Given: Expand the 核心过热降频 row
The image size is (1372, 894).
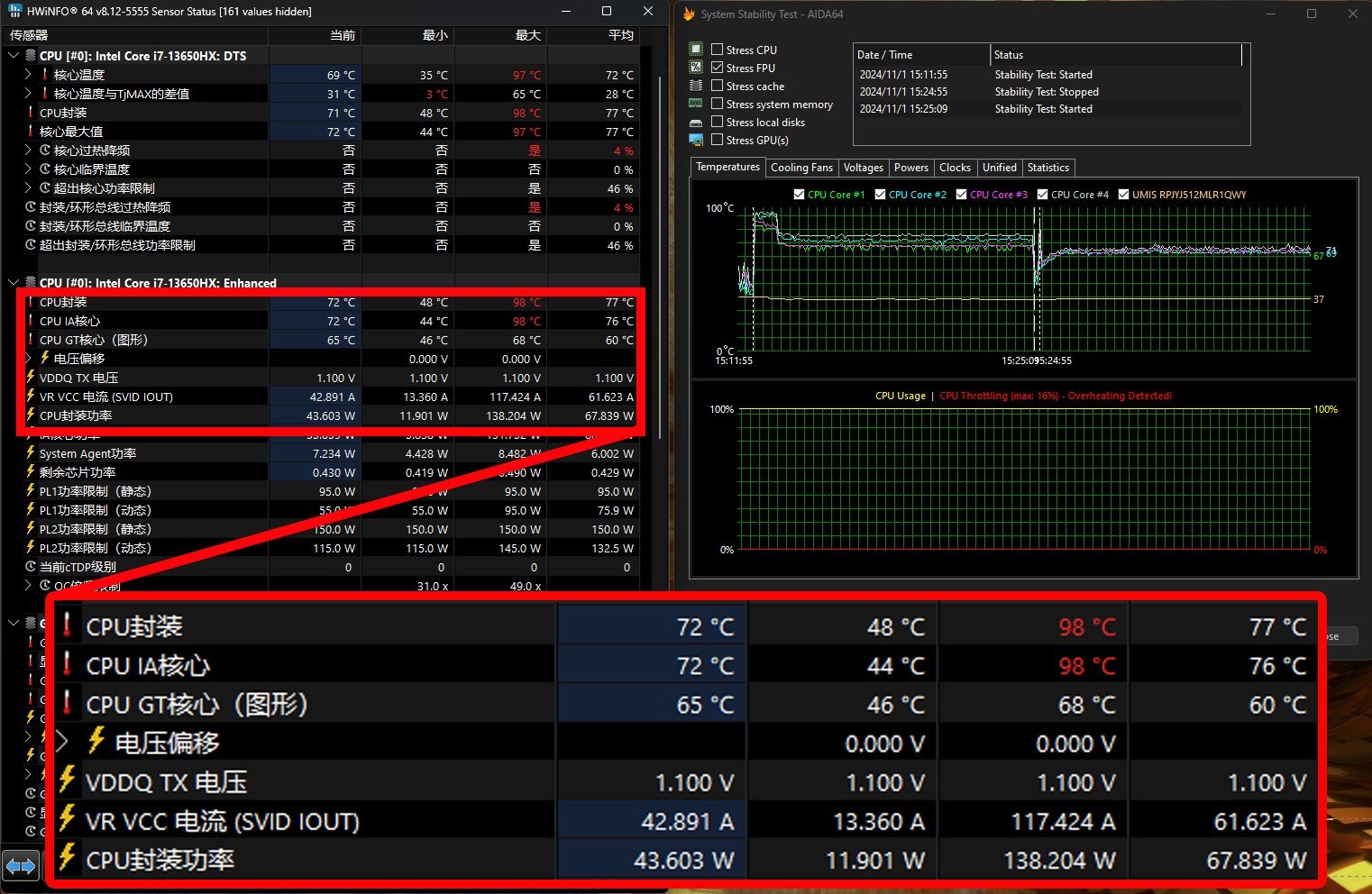Looking at the screenshot, I should [28, 151].
